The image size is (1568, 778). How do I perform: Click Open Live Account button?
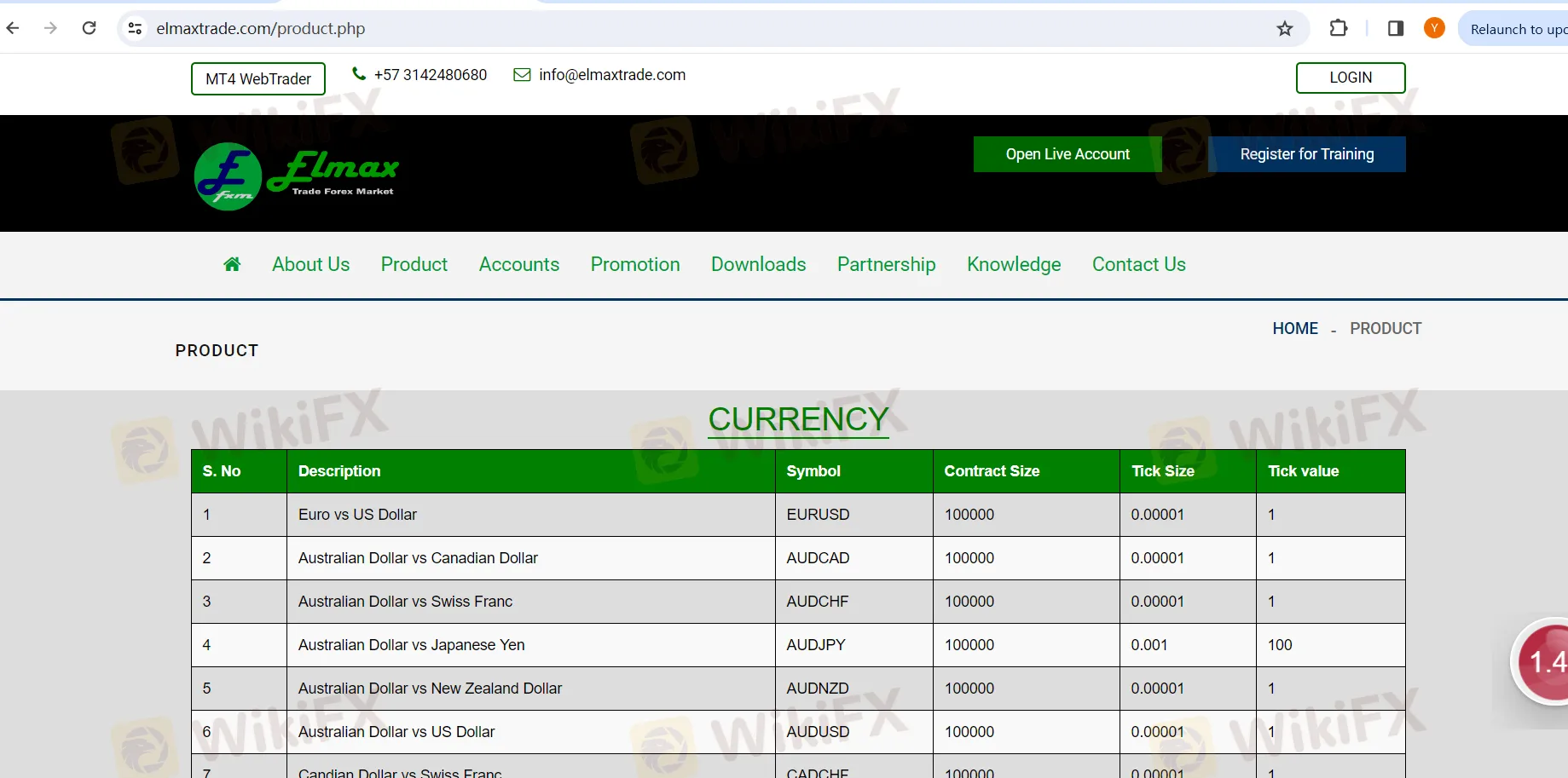click(x=1067, y=154)
